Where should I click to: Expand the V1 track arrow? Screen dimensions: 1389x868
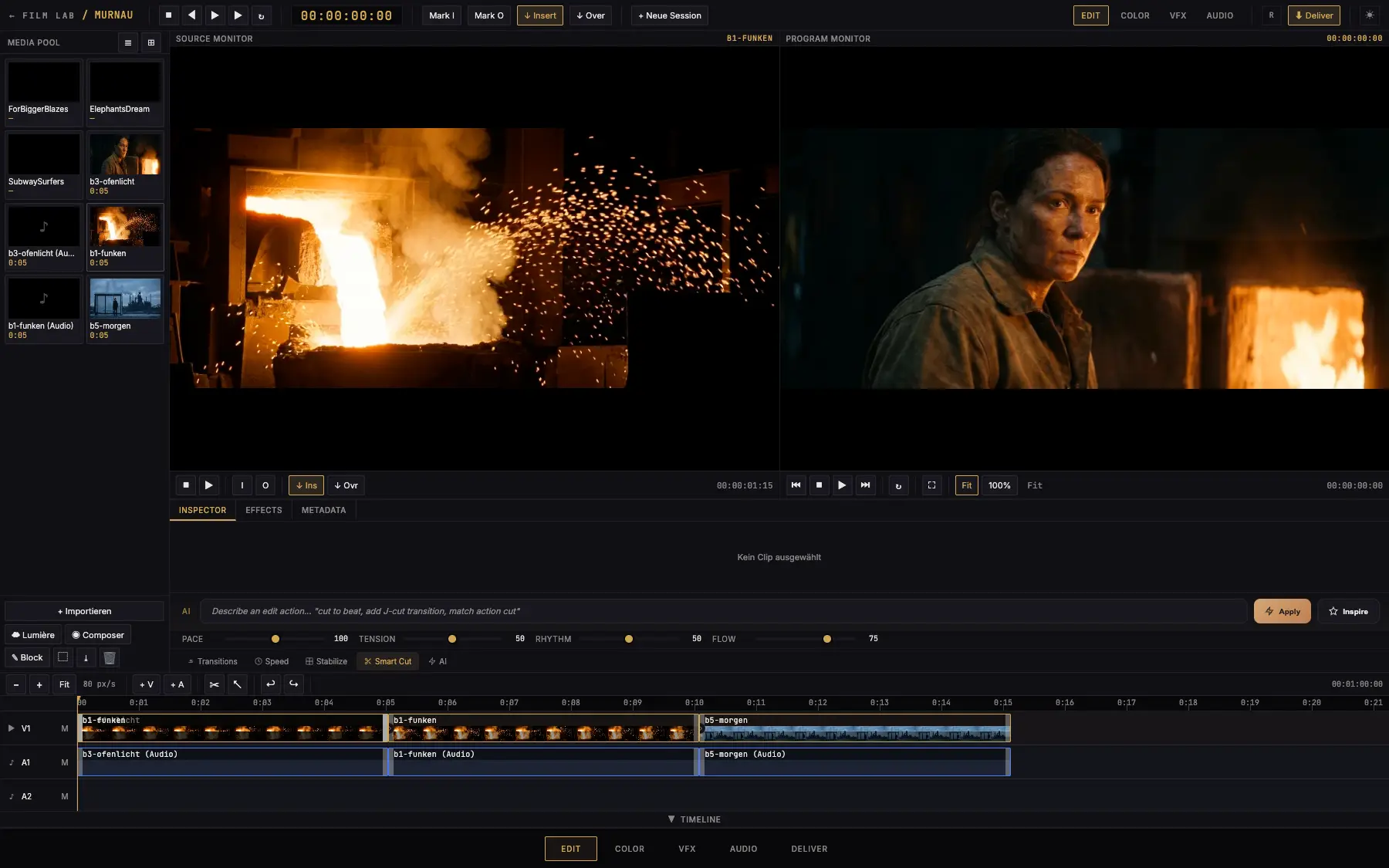point(12,728)
